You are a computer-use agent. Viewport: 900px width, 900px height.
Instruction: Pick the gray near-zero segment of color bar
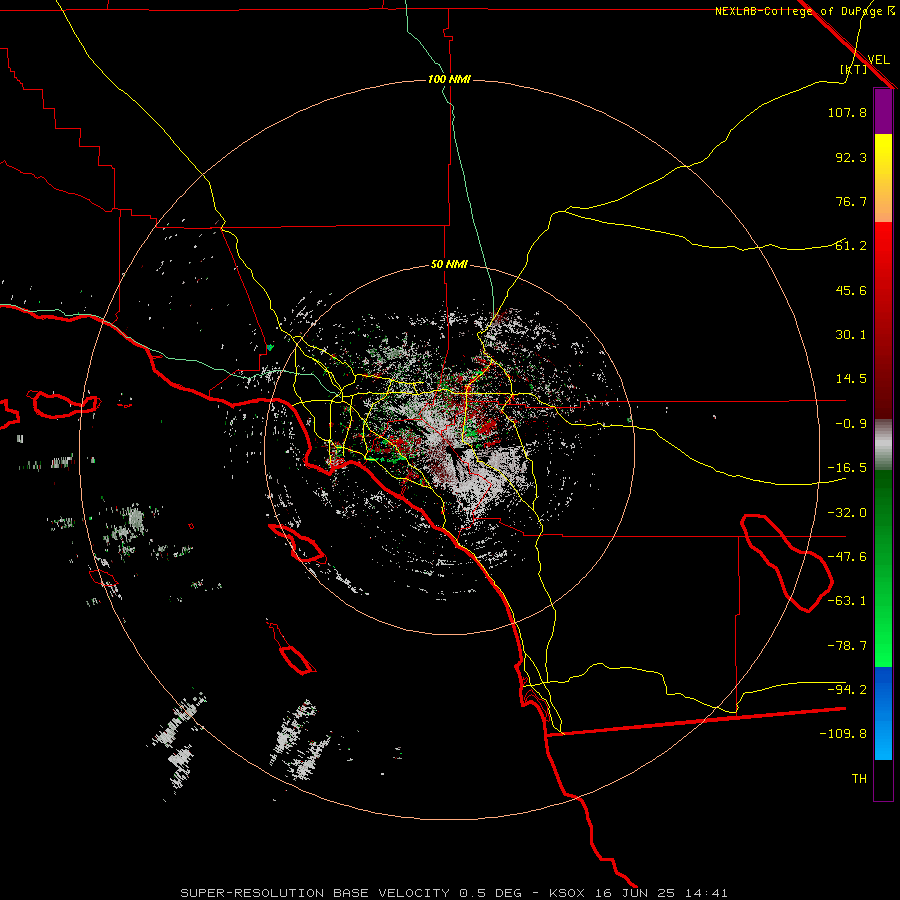883,445
